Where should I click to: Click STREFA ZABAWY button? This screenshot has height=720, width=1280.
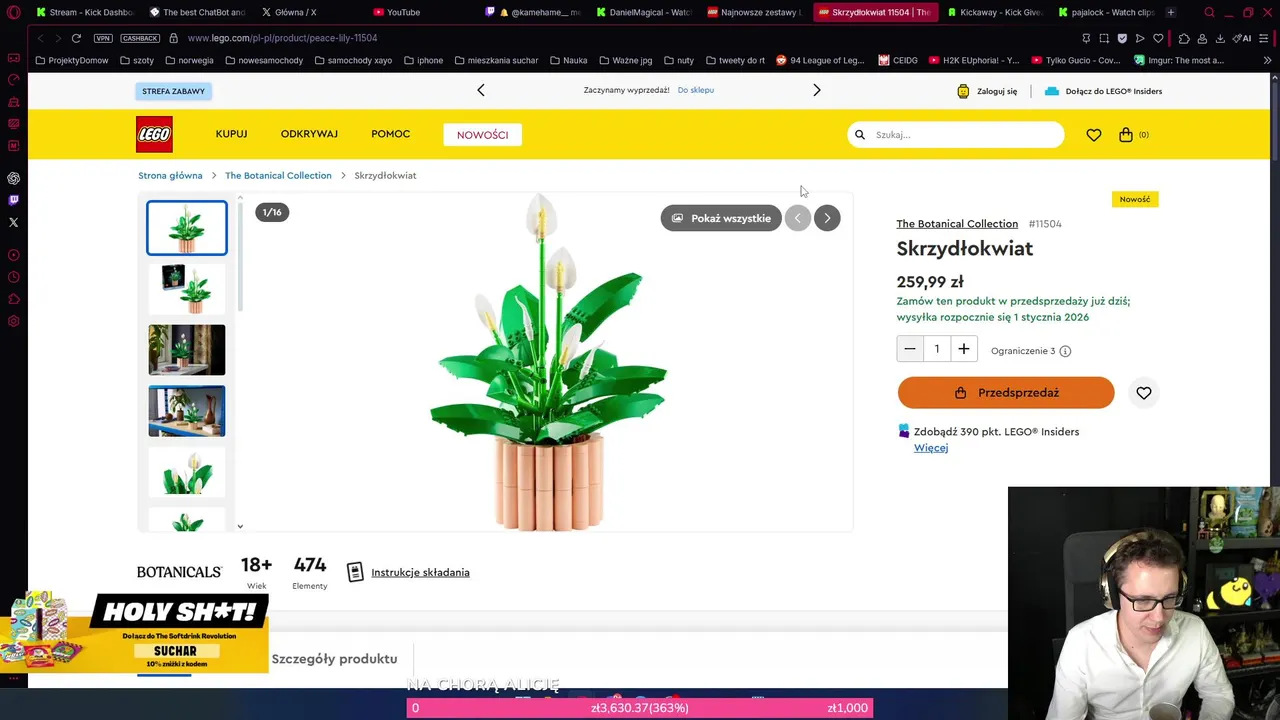[x=173, y=91]
